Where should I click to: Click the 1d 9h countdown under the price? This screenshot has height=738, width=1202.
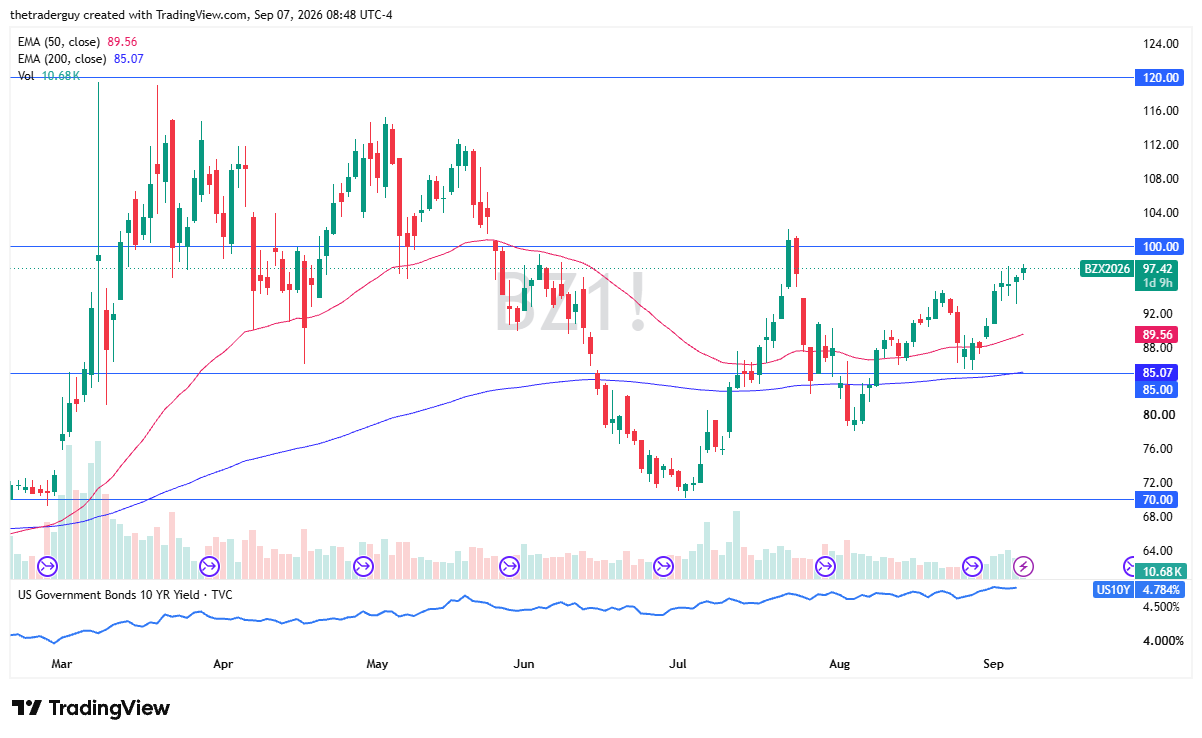click(1158, 283)
